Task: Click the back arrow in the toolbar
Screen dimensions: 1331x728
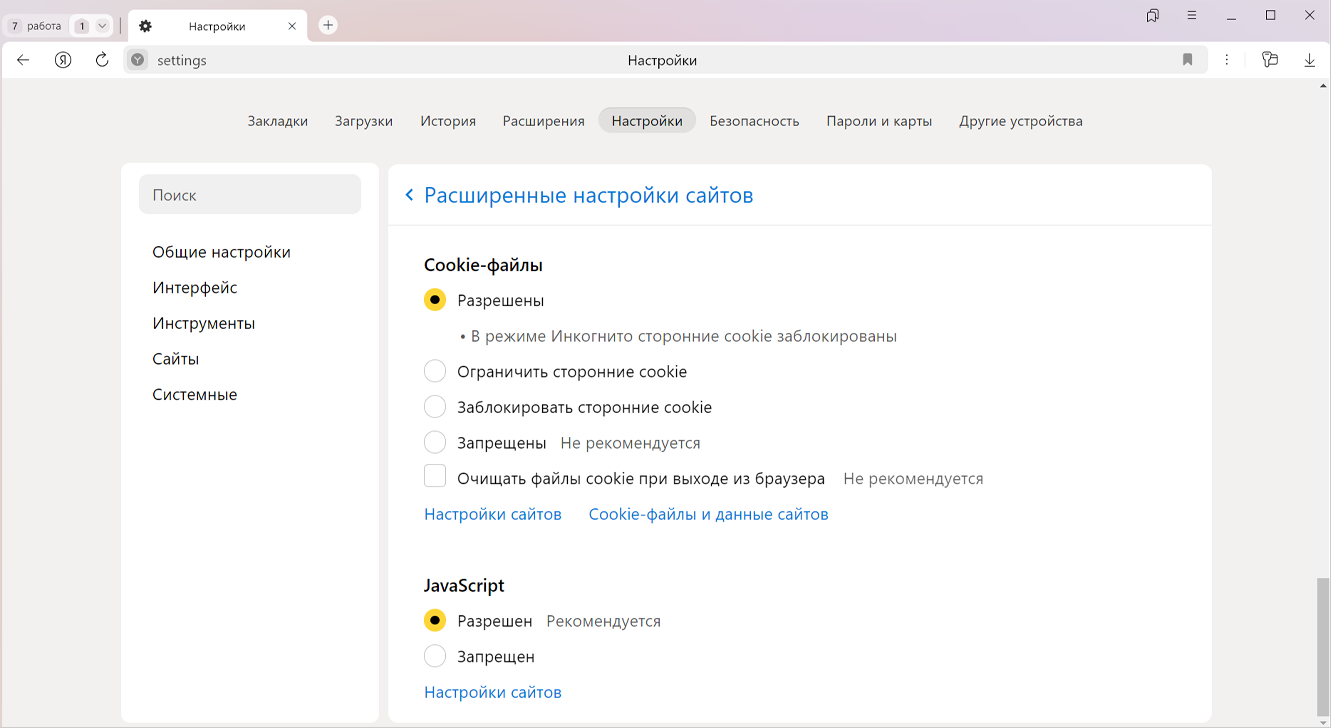Action: [23, 60]
